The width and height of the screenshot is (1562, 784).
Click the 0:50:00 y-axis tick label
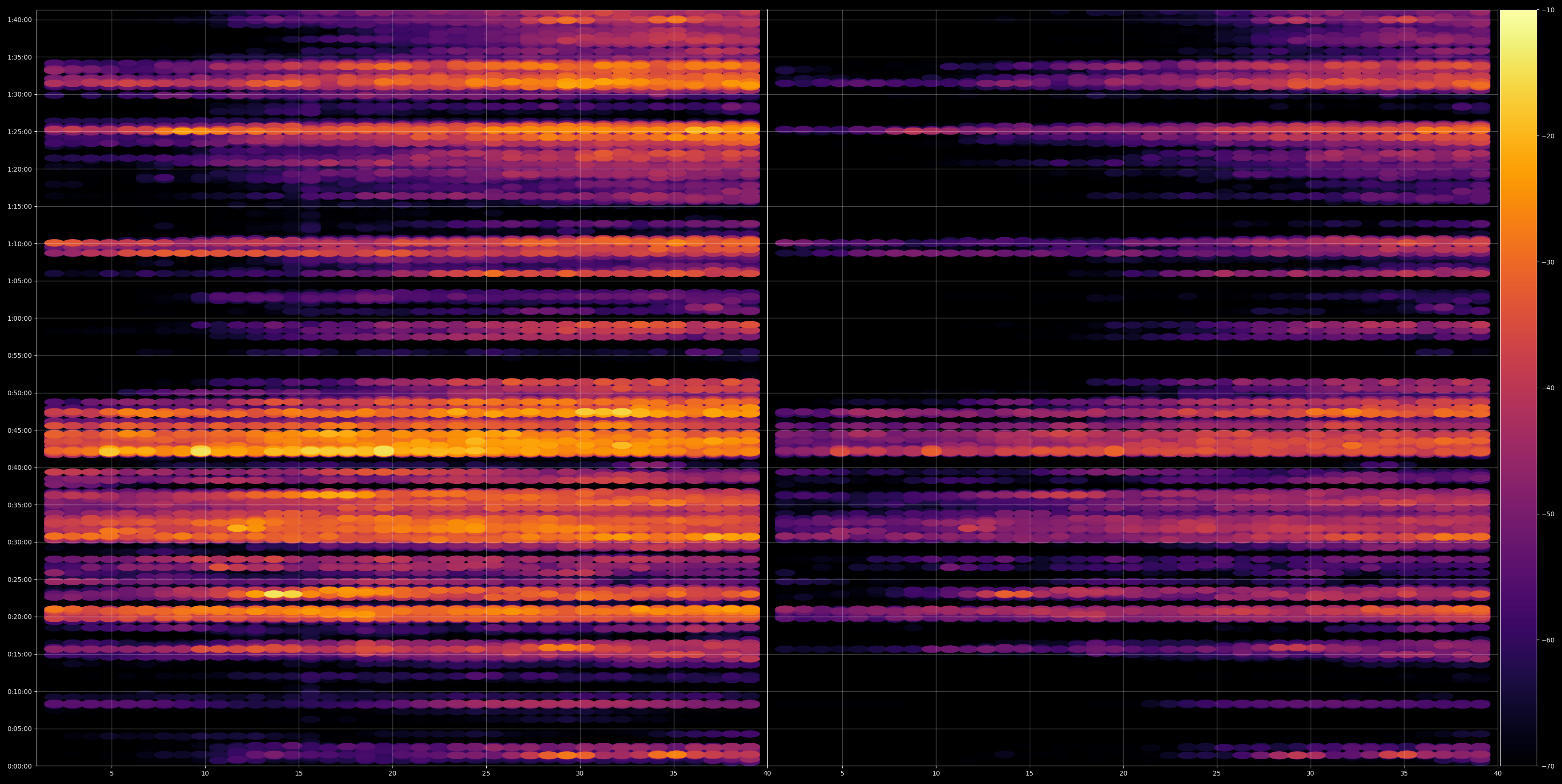pos(19,393)
